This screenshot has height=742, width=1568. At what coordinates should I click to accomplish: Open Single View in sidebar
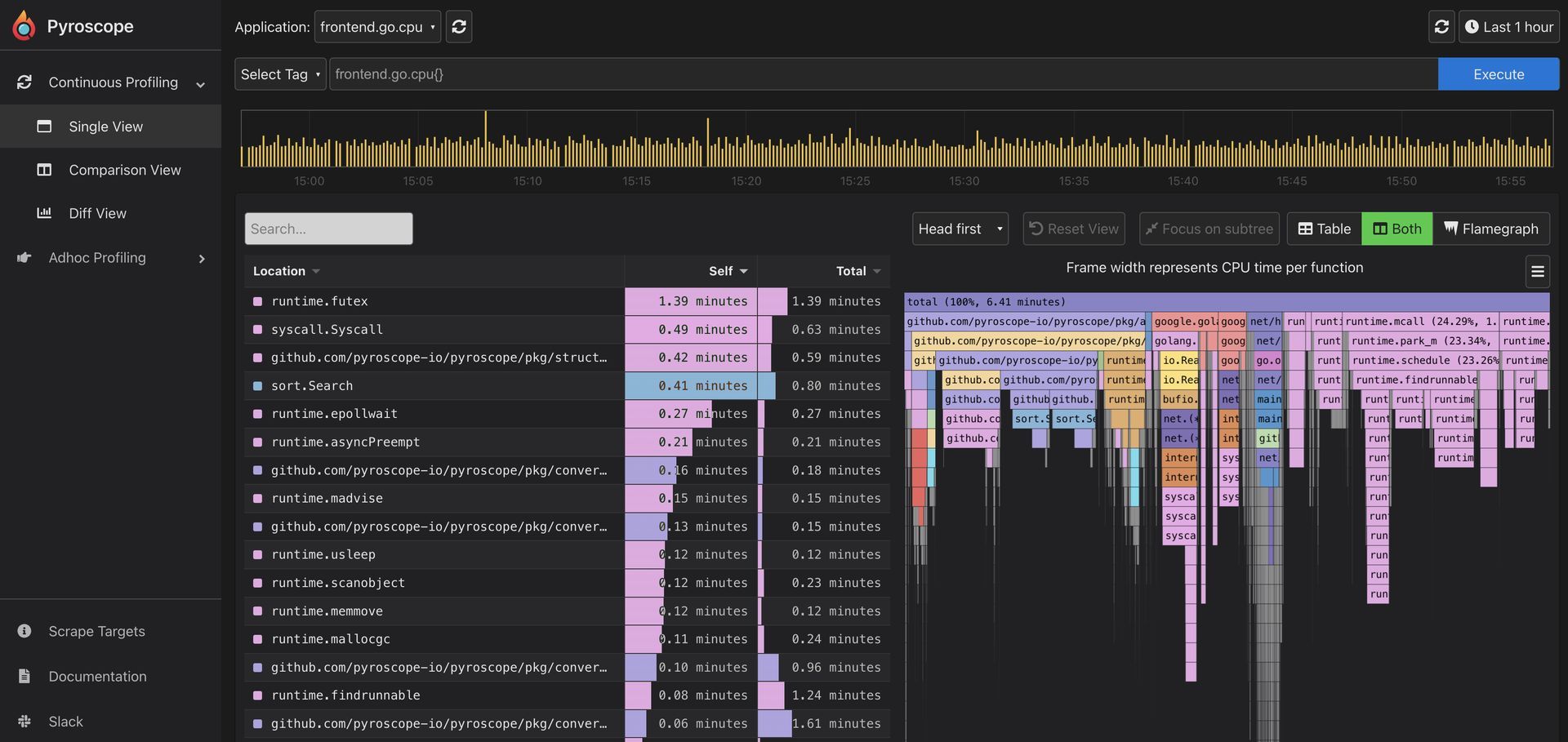click(x=110, y=127)
